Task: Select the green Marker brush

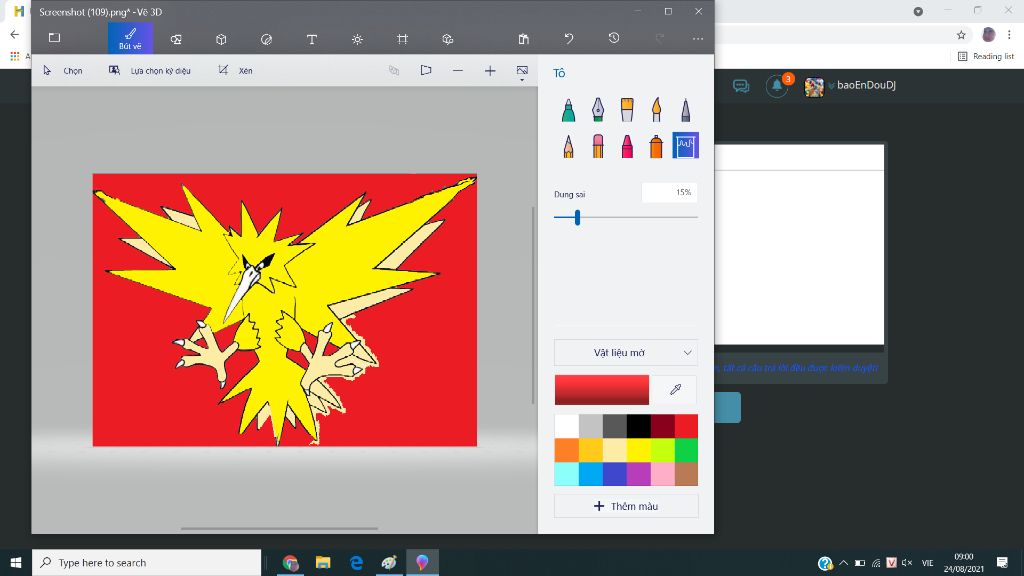Action: point(568,110)
